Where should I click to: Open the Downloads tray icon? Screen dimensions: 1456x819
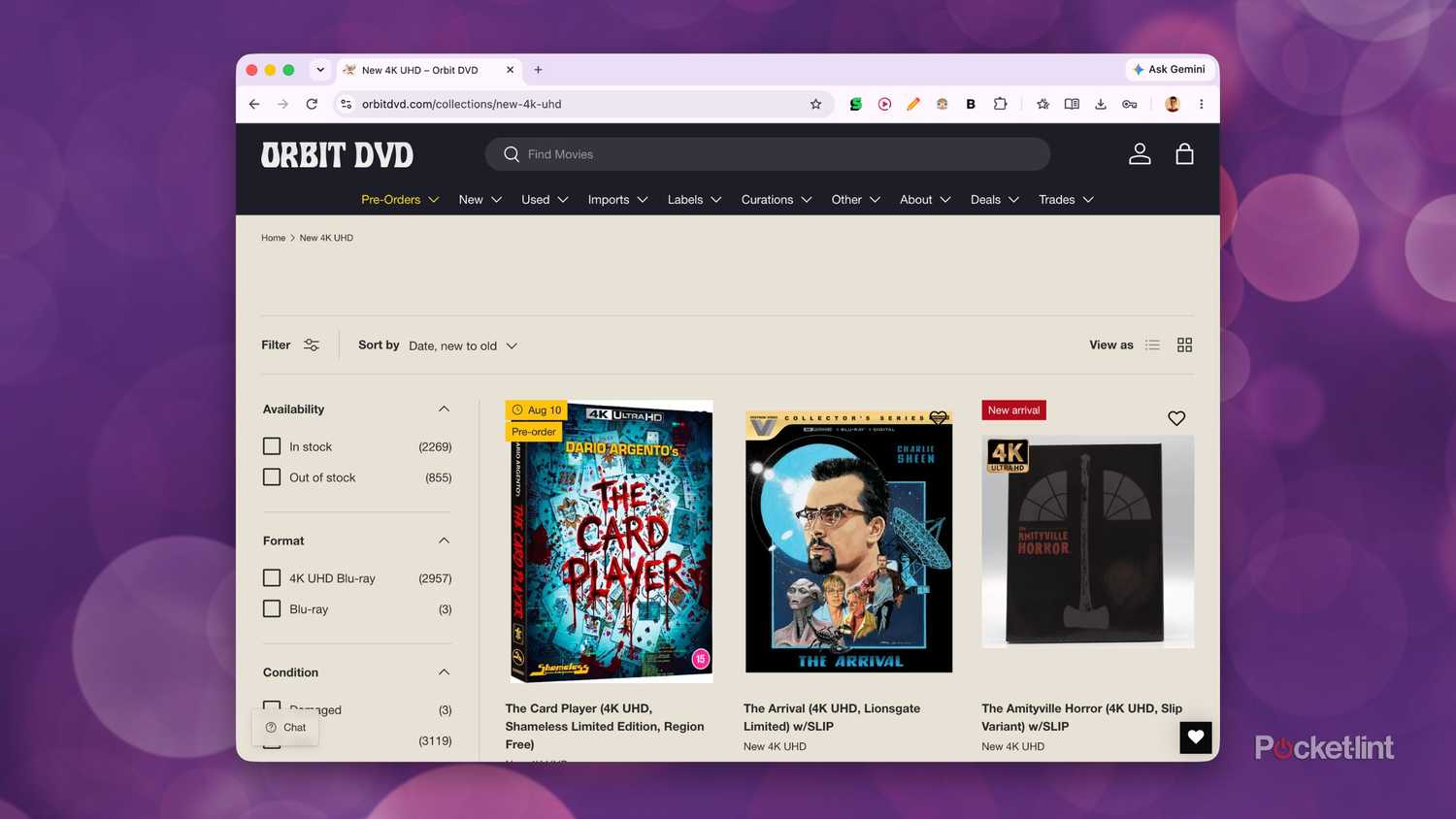[1101, 104]
